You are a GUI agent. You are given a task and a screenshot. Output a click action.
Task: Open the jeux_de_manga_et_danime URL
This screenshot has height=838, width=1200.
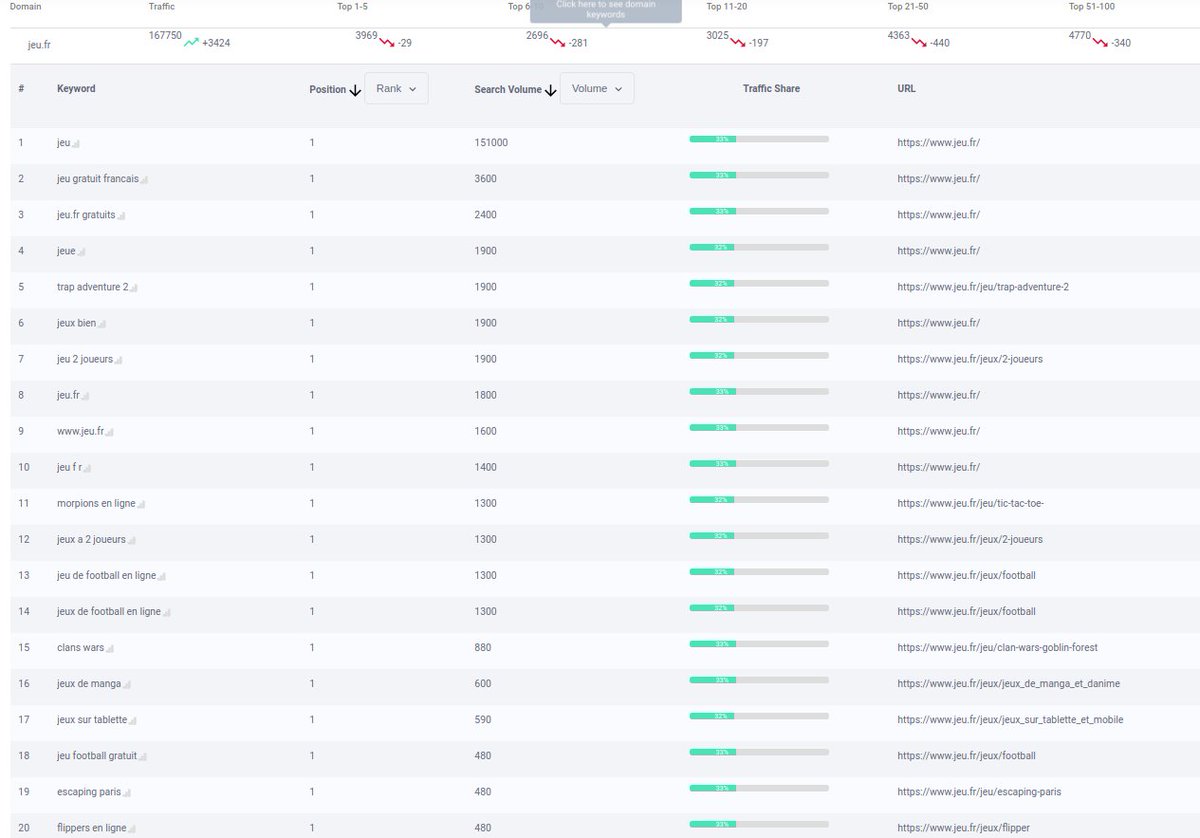(1009, 683)
